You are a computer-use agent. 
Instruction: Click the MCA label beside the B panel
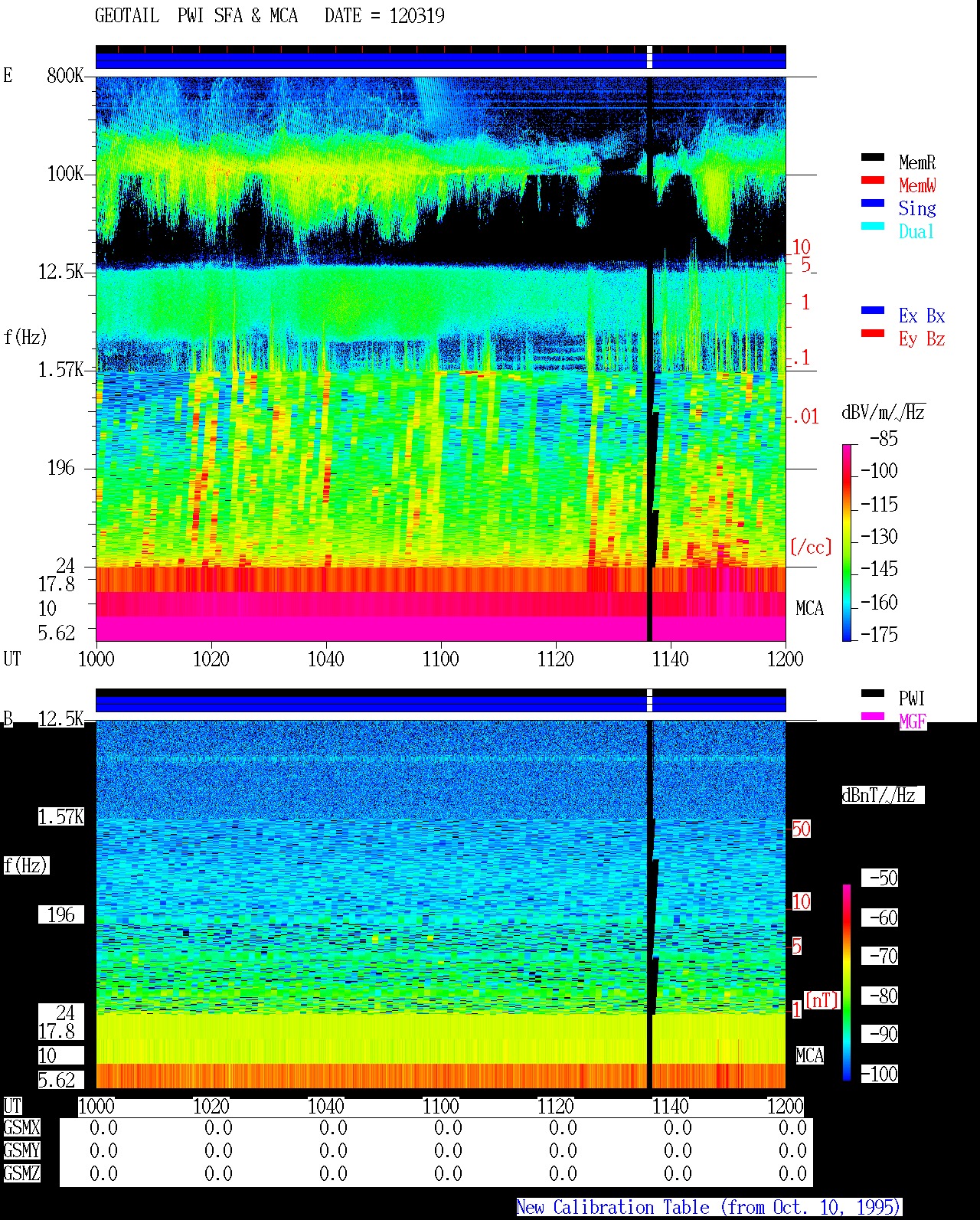(x=809, y=1055)
